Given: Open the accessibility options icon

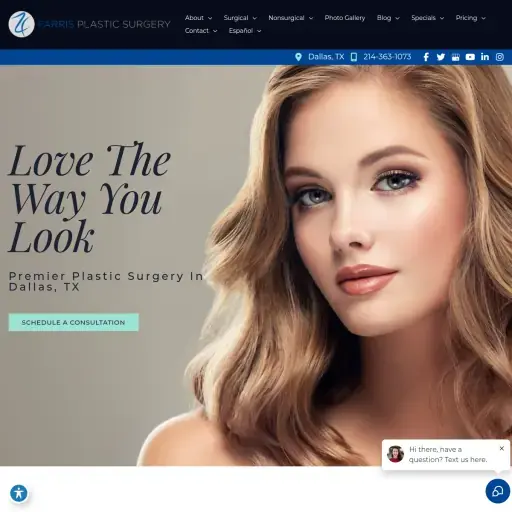Looking at the screenshot, I should point(19,493).
